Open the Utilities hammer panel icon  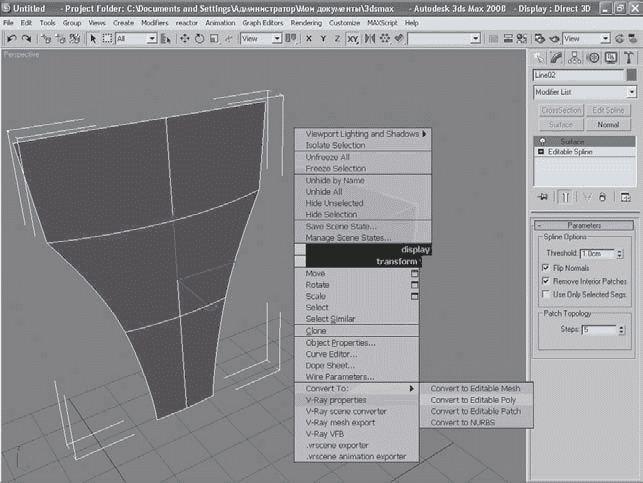click(627, 58)
